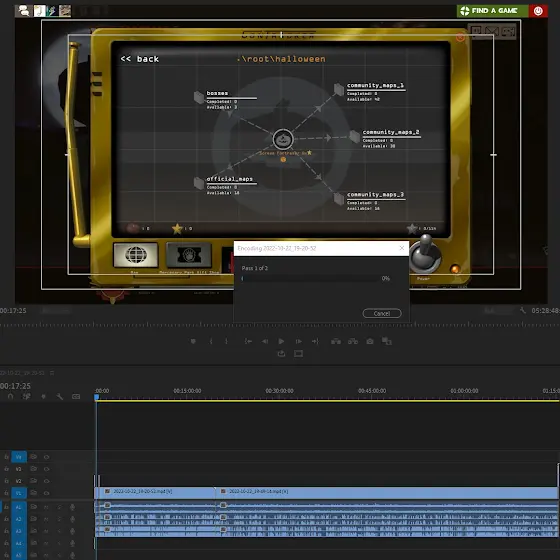
Task: Click Mark Out bracket button
Action: 226,341
